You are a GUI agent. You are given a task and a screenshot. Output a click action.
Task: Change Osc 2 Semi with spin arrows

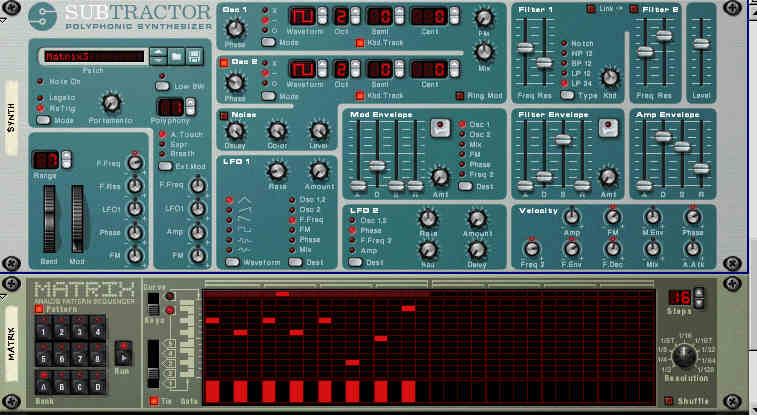[x=399, y=69]
